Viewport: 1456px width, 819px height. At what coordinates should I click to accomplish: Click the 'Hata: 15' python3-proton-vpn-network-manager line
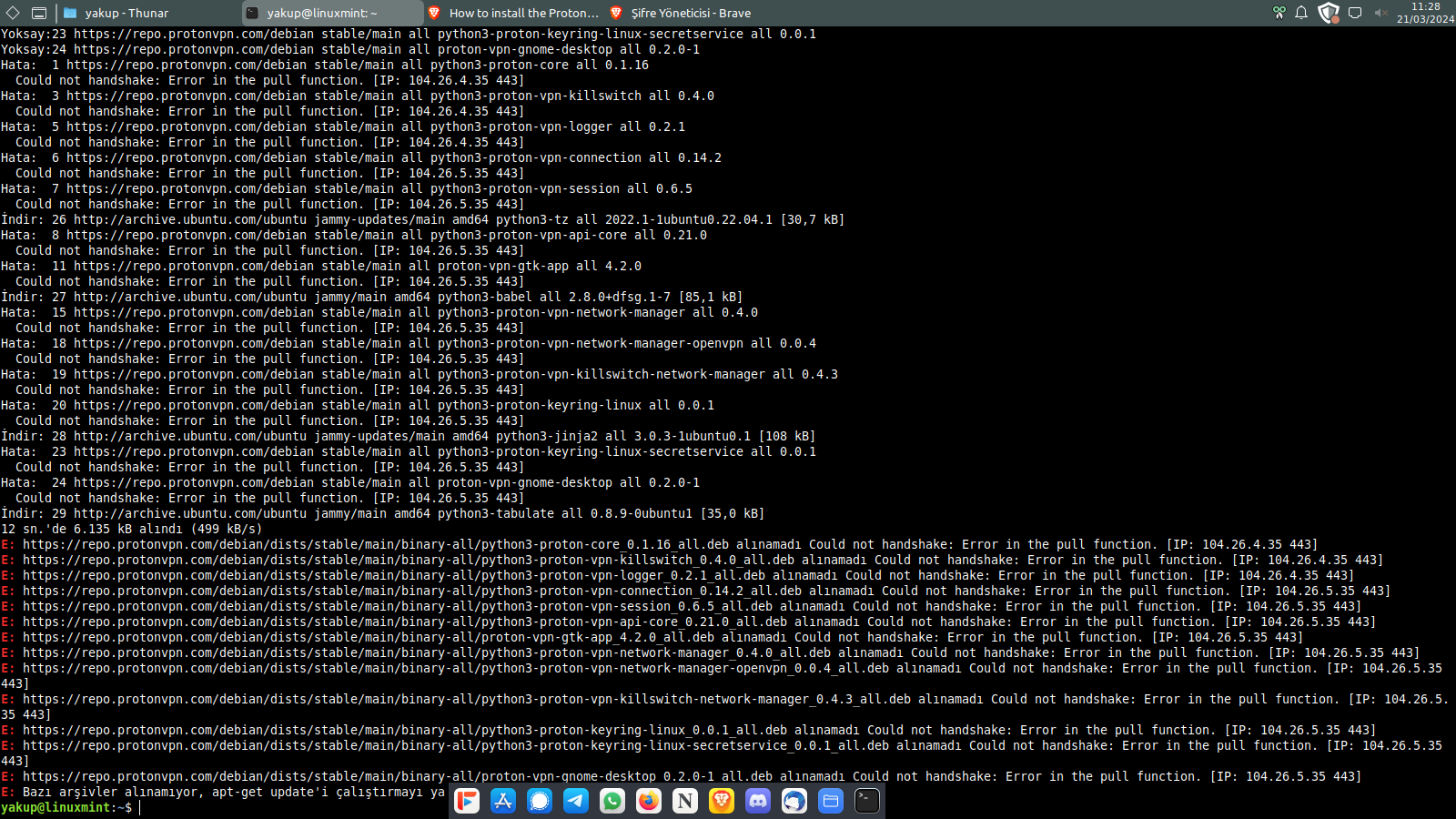tap(379, 312)
